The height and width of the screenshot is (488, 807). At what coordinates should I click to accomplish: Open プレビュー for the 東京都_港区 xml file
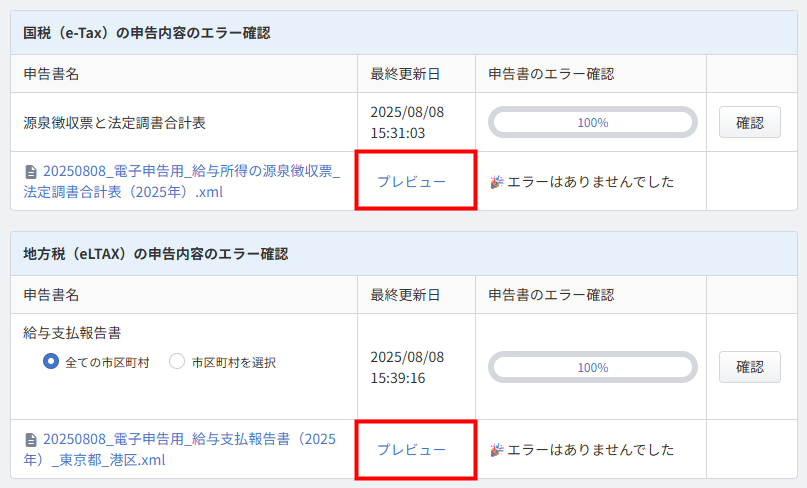tap(411, 450)
